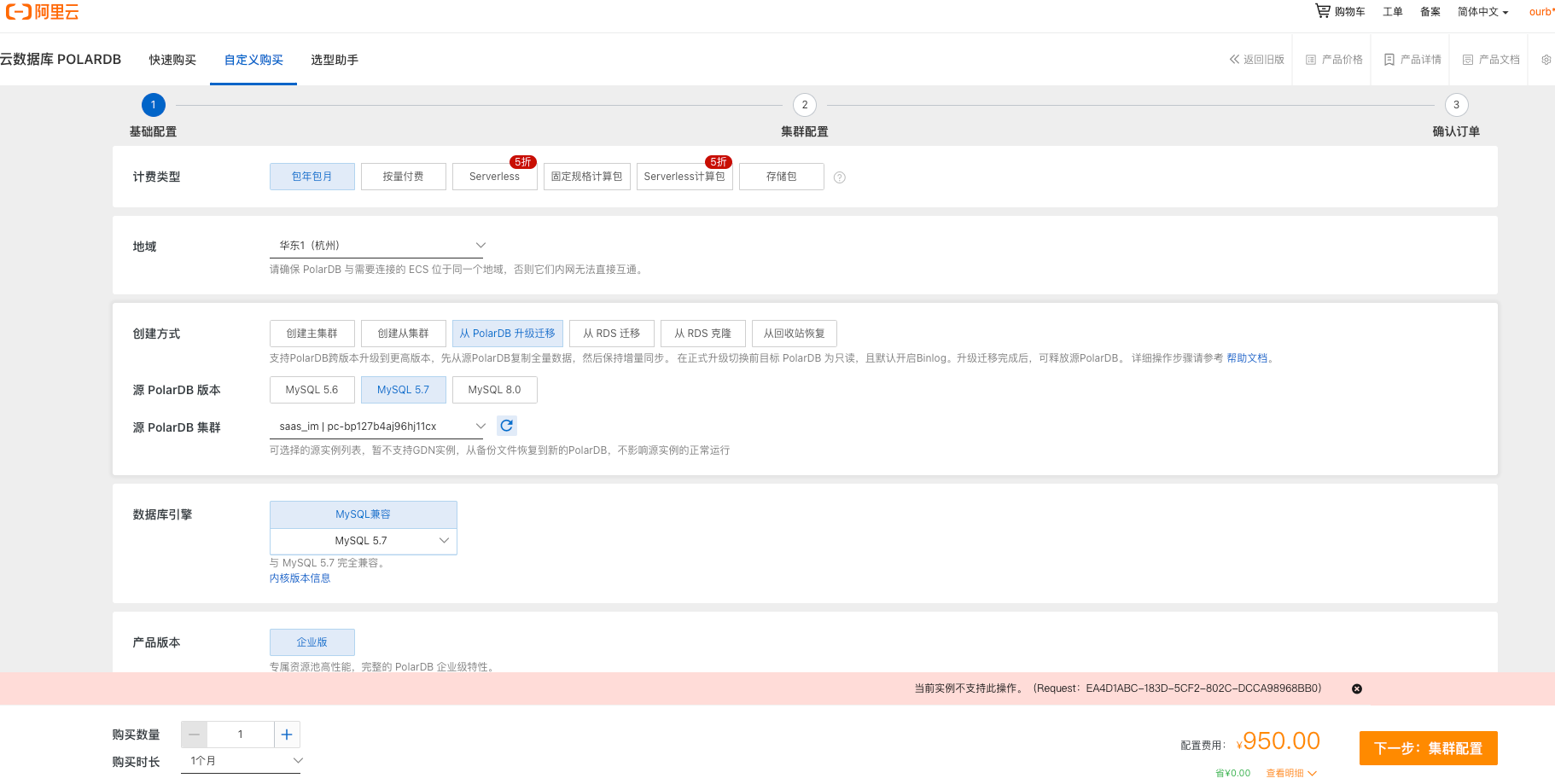Choose 从回收站恢复 creation method
1555x784 pixels.
[795, 334]
